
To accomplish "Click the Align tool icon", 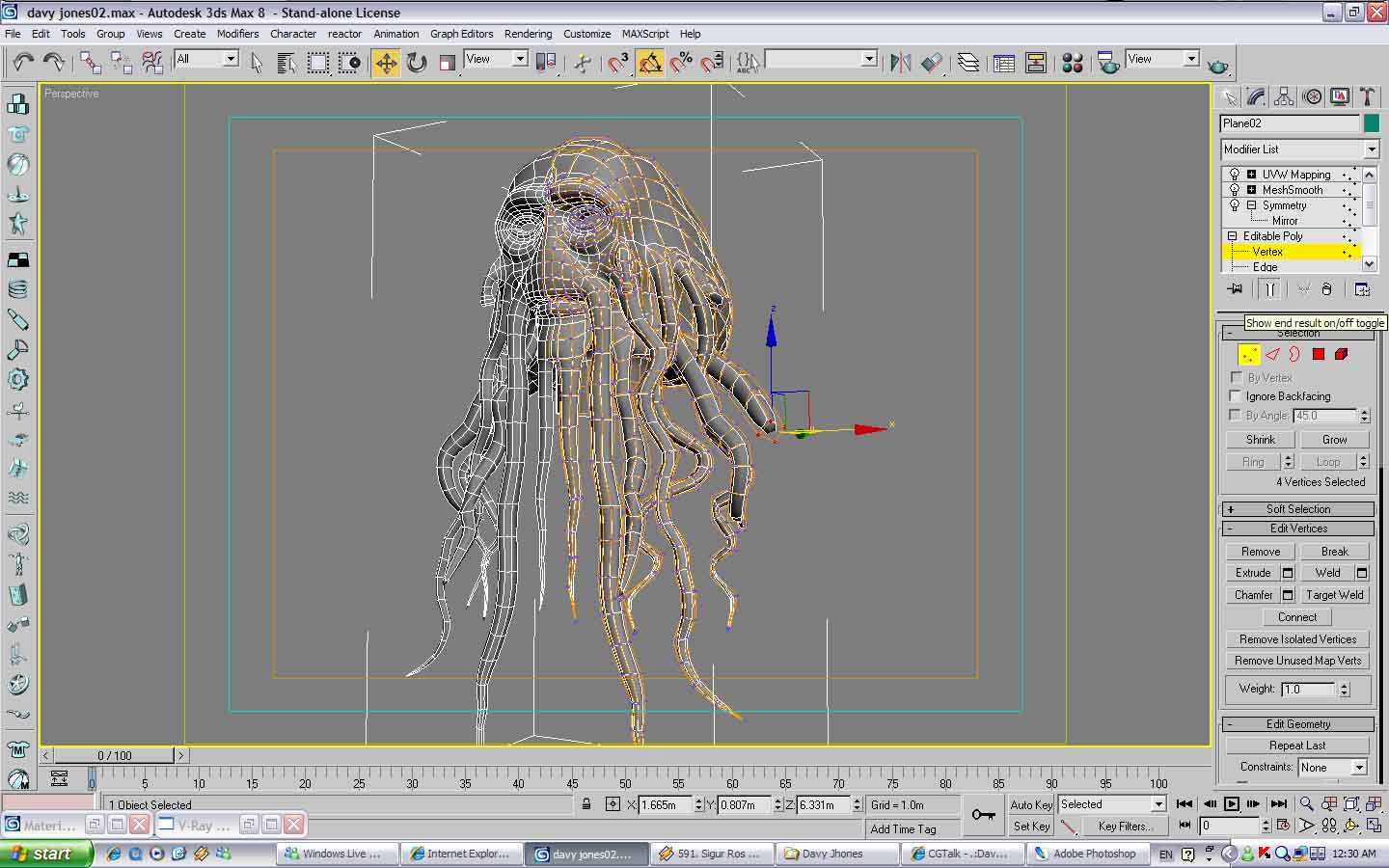I will click(x=931, y=63).
